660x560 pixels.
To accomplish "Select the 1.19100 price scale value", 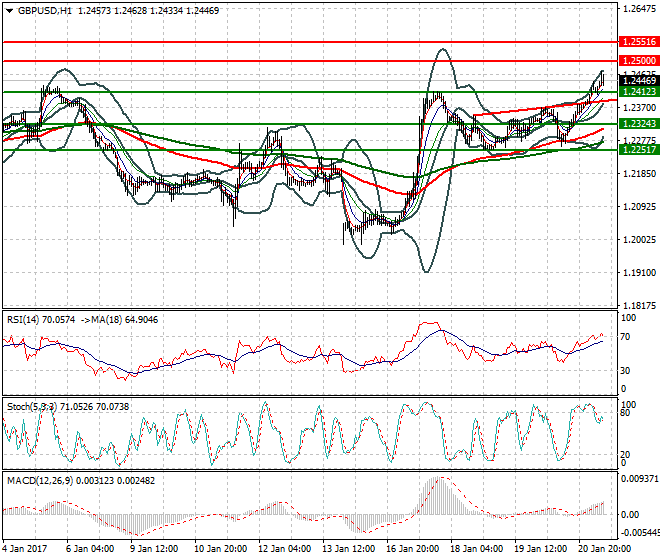I will point(639,273).
